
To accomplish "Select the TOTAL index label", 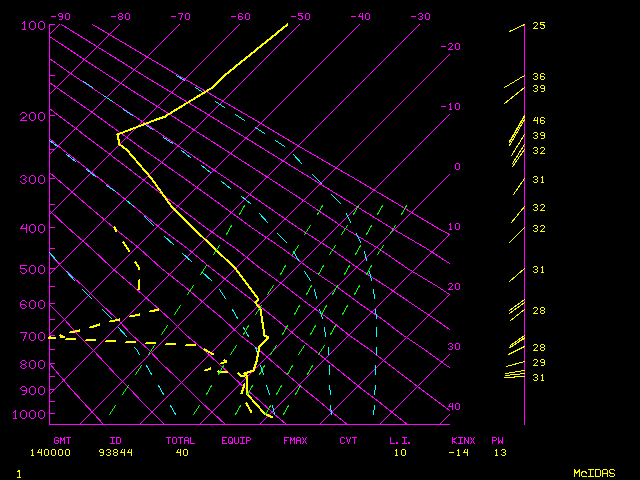I will (182, 440).
